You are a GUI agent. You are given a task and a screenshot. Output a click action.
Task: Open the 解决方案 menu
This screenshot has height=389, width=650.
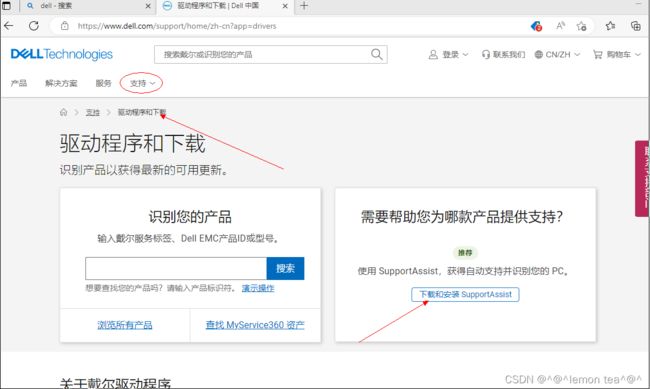[61, 83]
